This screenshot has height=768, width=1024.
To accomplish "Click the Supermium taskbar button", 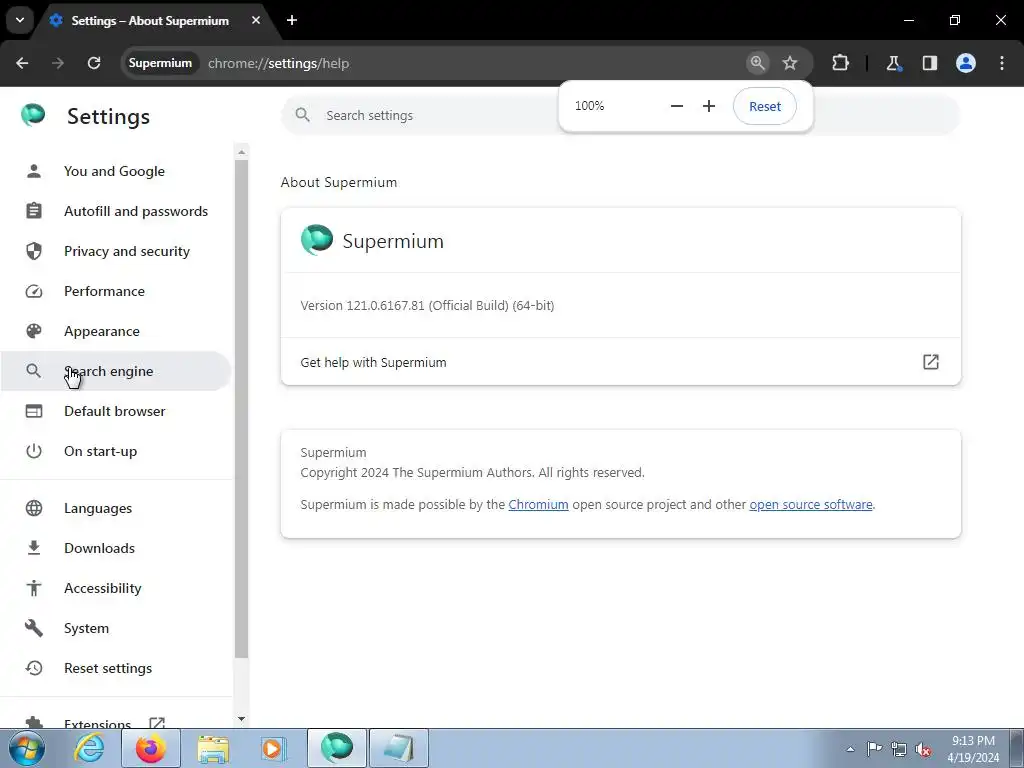I will [337, 748].
